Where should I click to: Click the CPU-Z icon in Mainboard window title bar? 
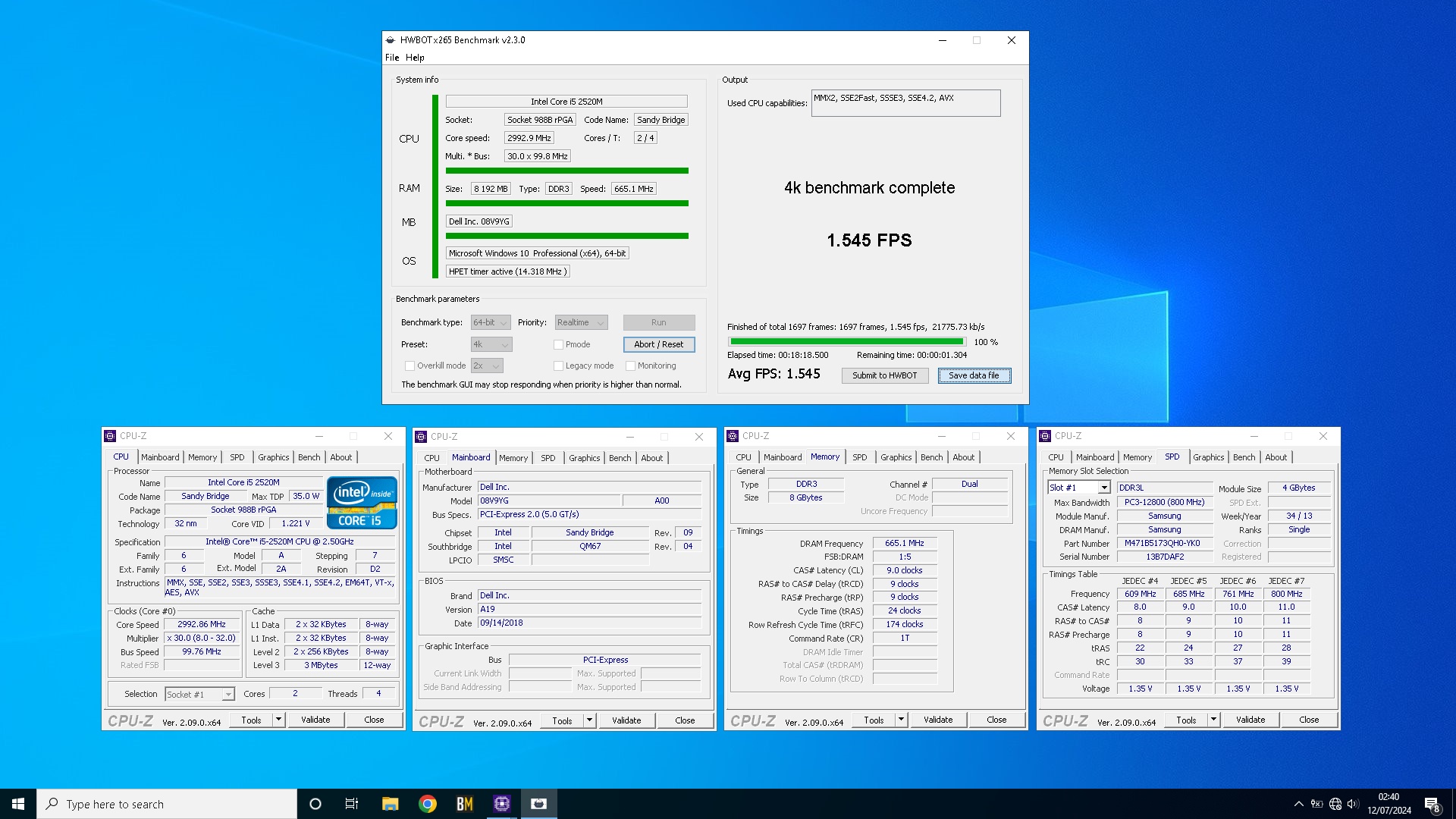(x=421, y=437)
